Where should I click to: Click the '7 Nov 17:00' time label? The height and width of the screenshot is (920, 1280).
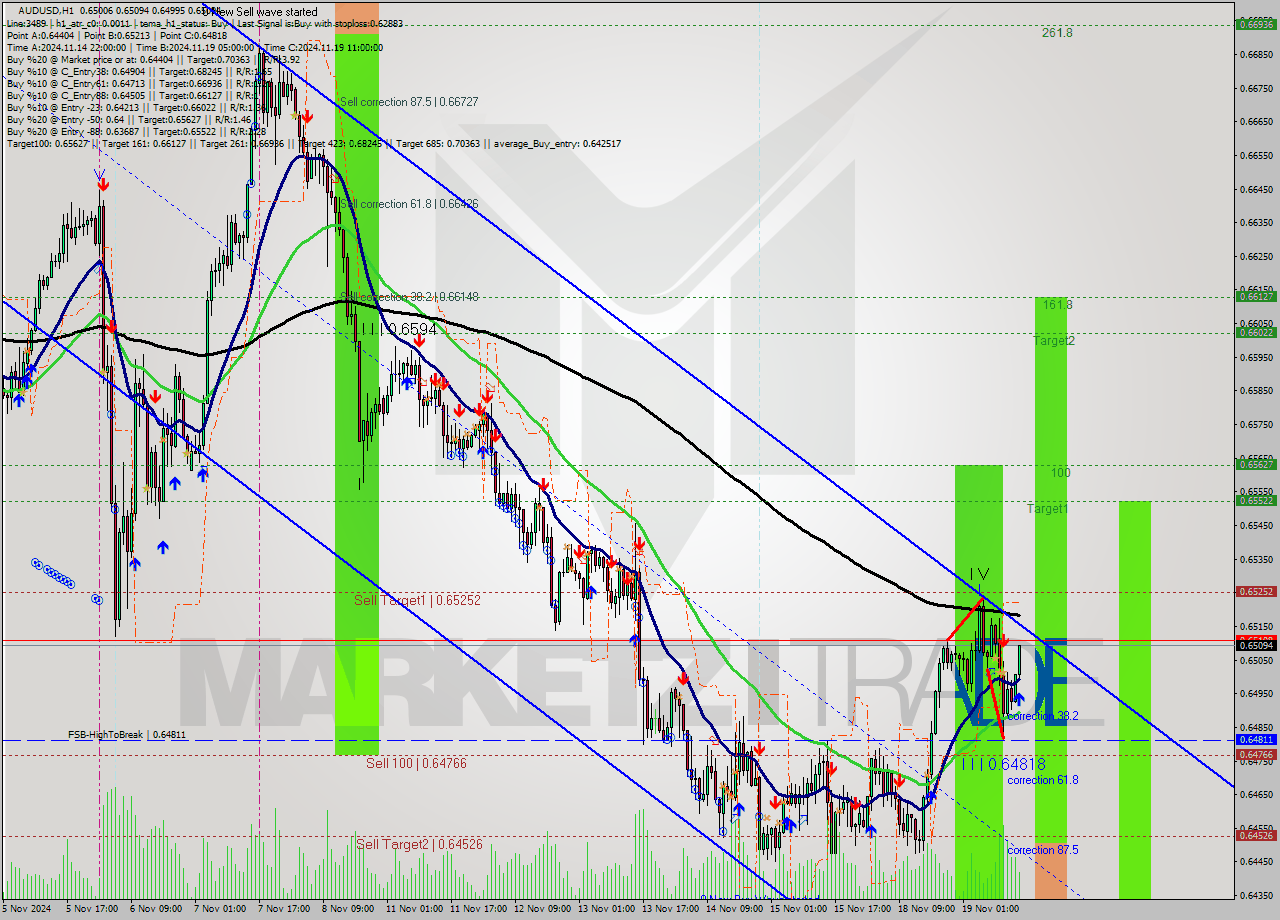(284, 909)
